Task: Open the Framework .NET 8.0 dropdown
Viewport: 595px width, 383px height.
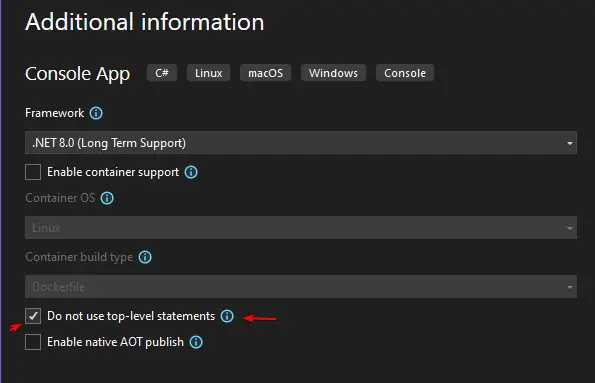Action: tap(301, 143)
